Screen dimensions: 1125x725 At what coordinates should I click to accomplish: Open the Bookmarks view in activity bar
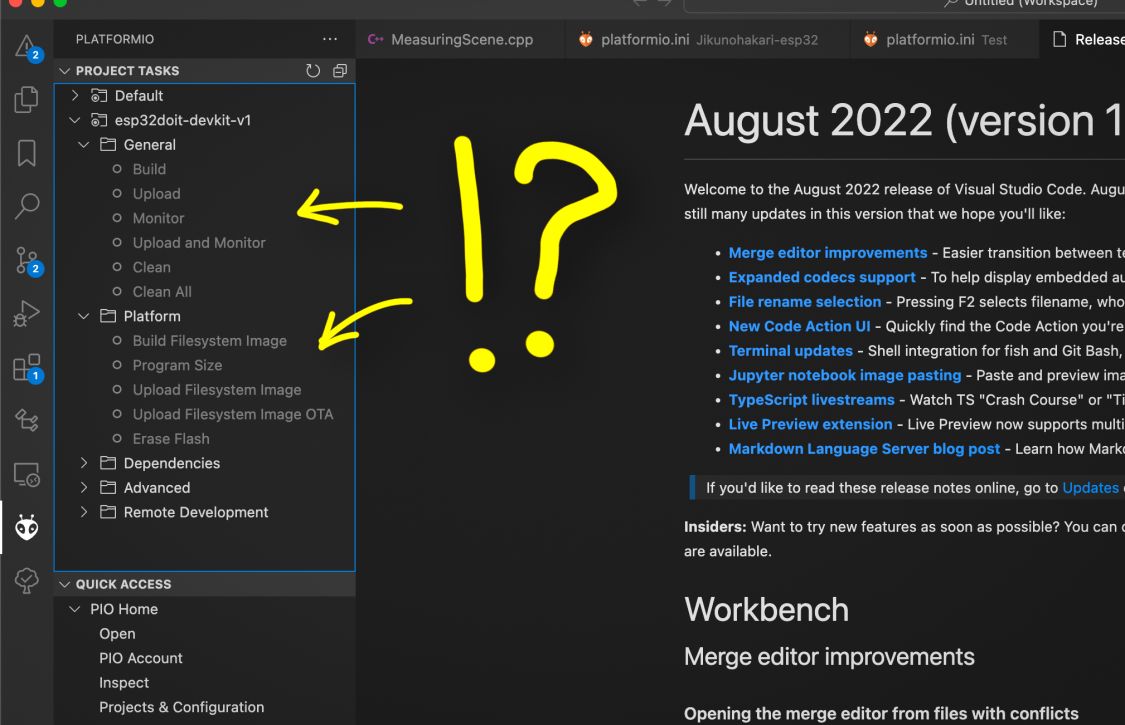point(27,153)
